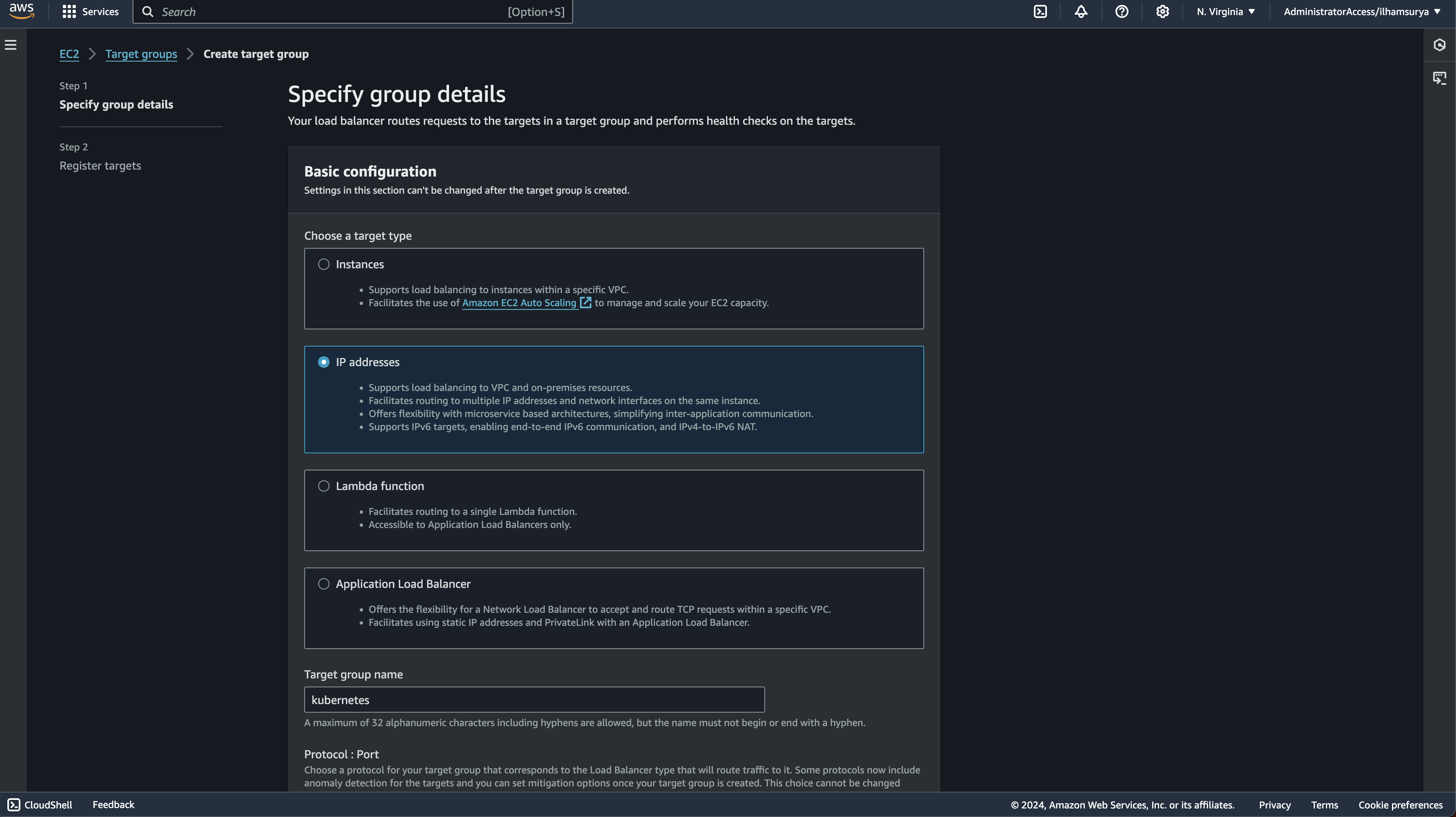
Task: Select the Lambda function target type
Action: point(323,486)
